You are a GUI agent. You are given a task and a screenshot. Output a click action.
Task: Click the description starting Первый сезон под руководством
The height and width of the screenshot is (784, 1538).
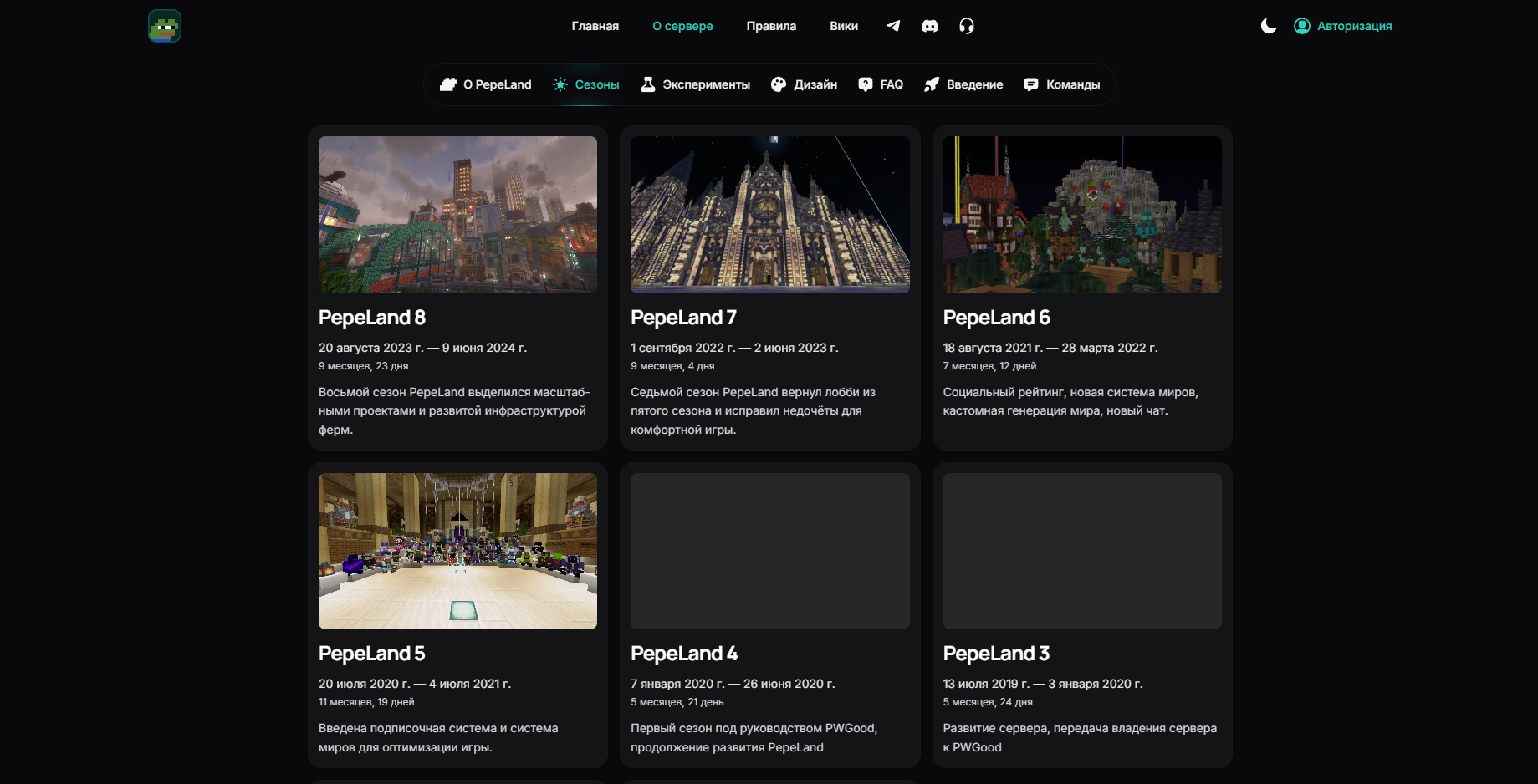(754, 738)
